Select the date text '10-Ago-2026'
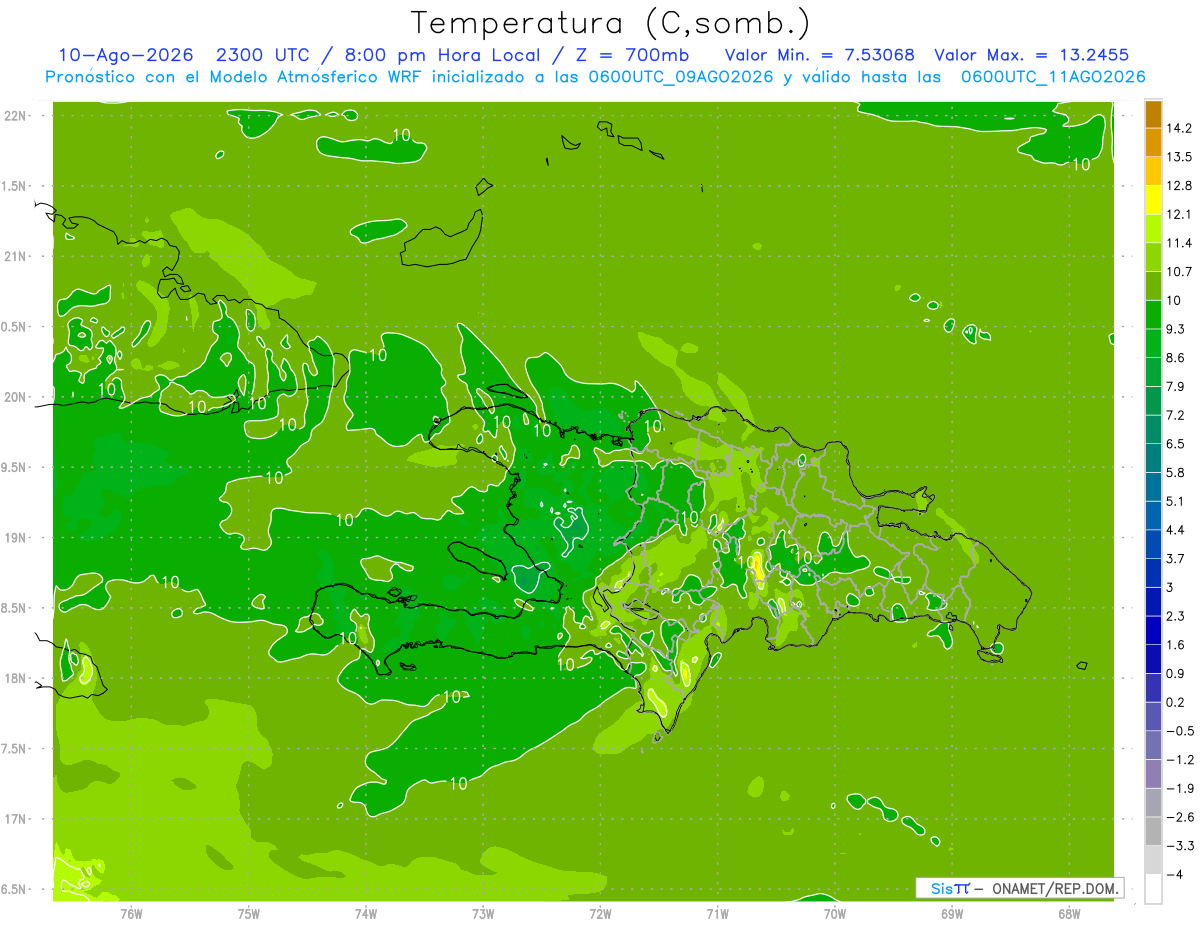The width and height of the screenshot is (1200, 927). coord(125,55)
